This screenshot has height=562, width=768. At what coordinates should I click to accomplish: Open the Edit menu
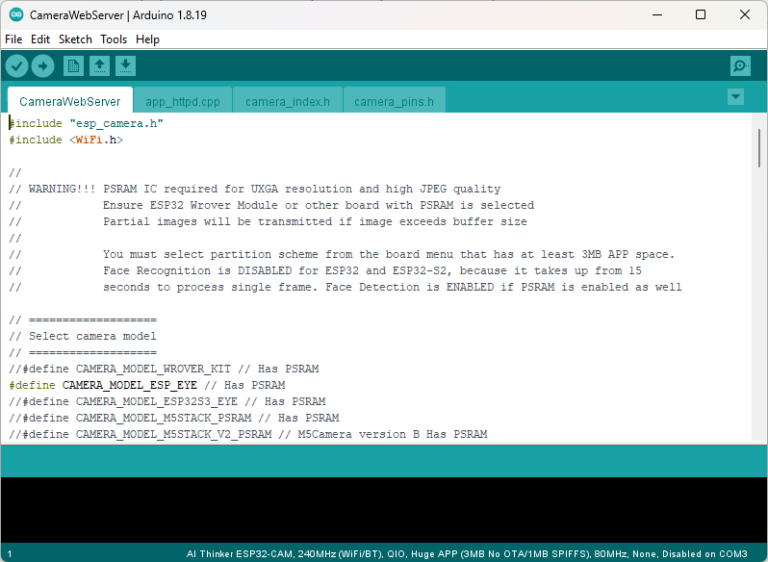coord(40,39)
